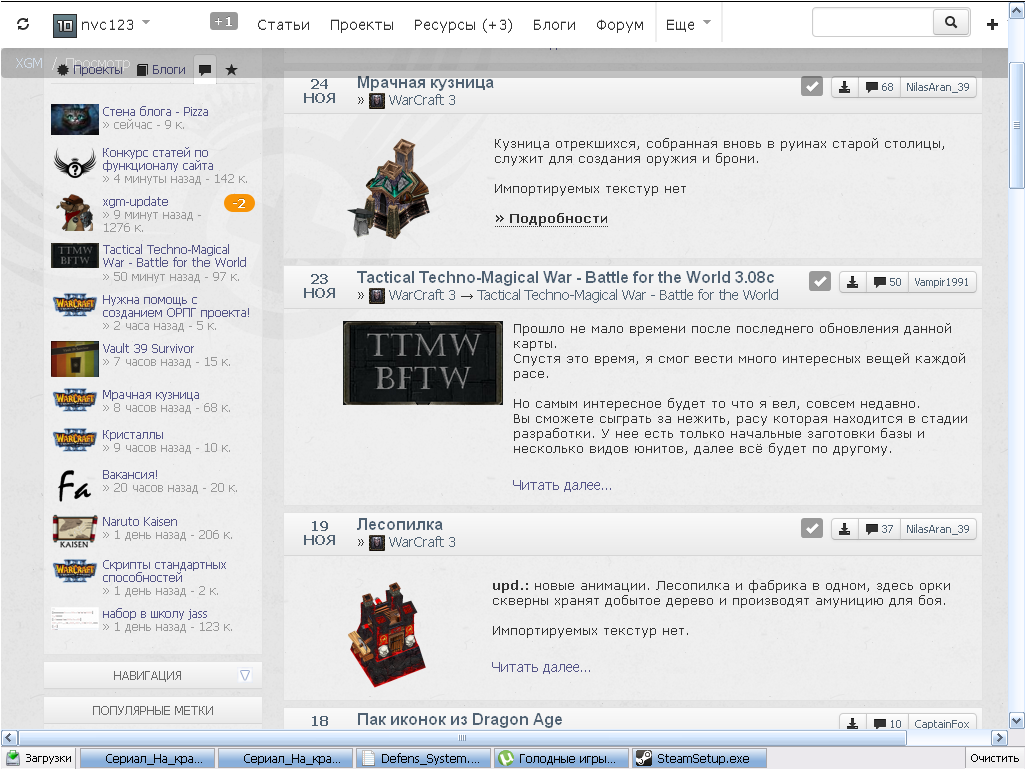The image size is (1026, 770).
Task: Open Нужна помощь с созданием ОРПГ проекта
Action: click(x=175, y=306)
